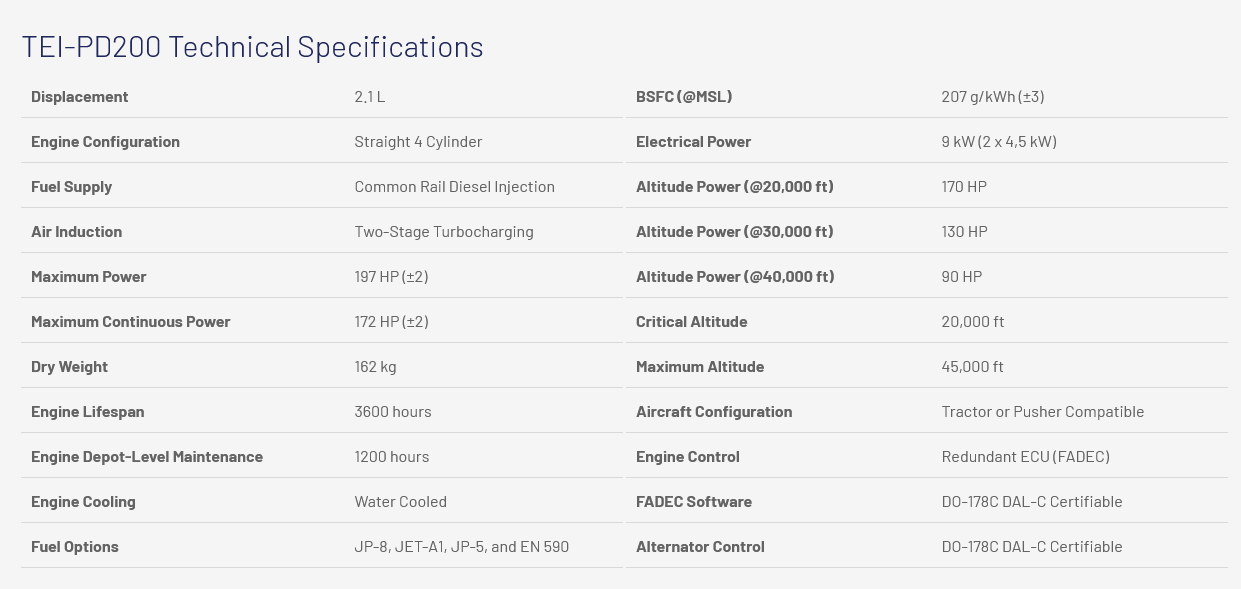Select the Common Rail Diesel Injection text
1241x589 pixels.
pos(454,187)
